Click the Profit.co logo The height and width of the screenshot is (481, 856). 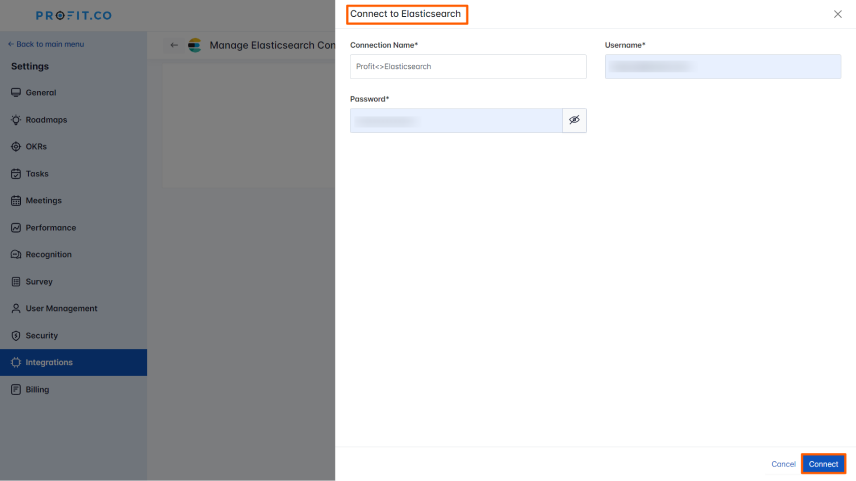pos(74,15)
